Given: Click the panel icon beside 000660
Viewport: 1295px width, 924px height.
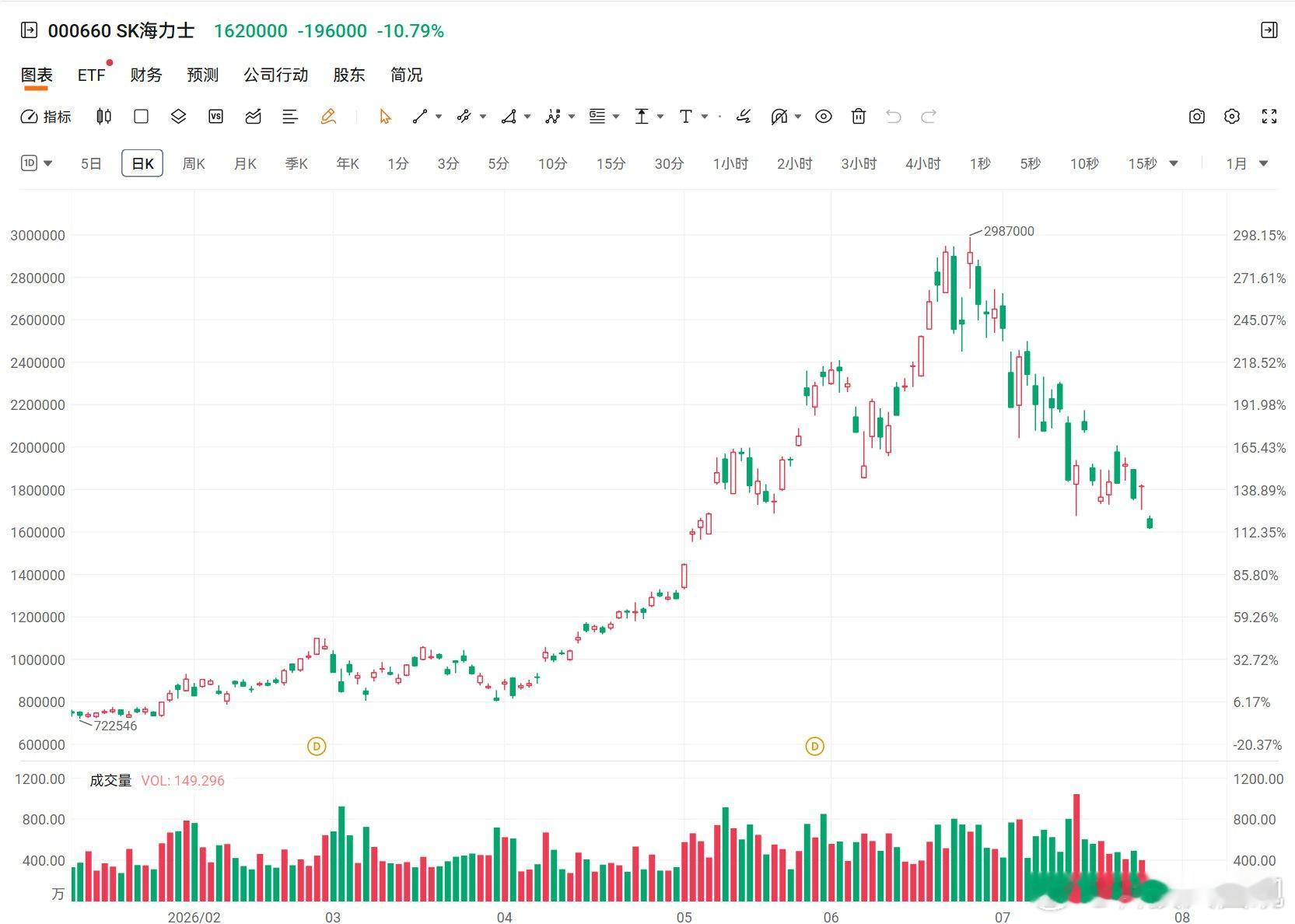Looking at the screenshot, I should (x=29, y=30).
